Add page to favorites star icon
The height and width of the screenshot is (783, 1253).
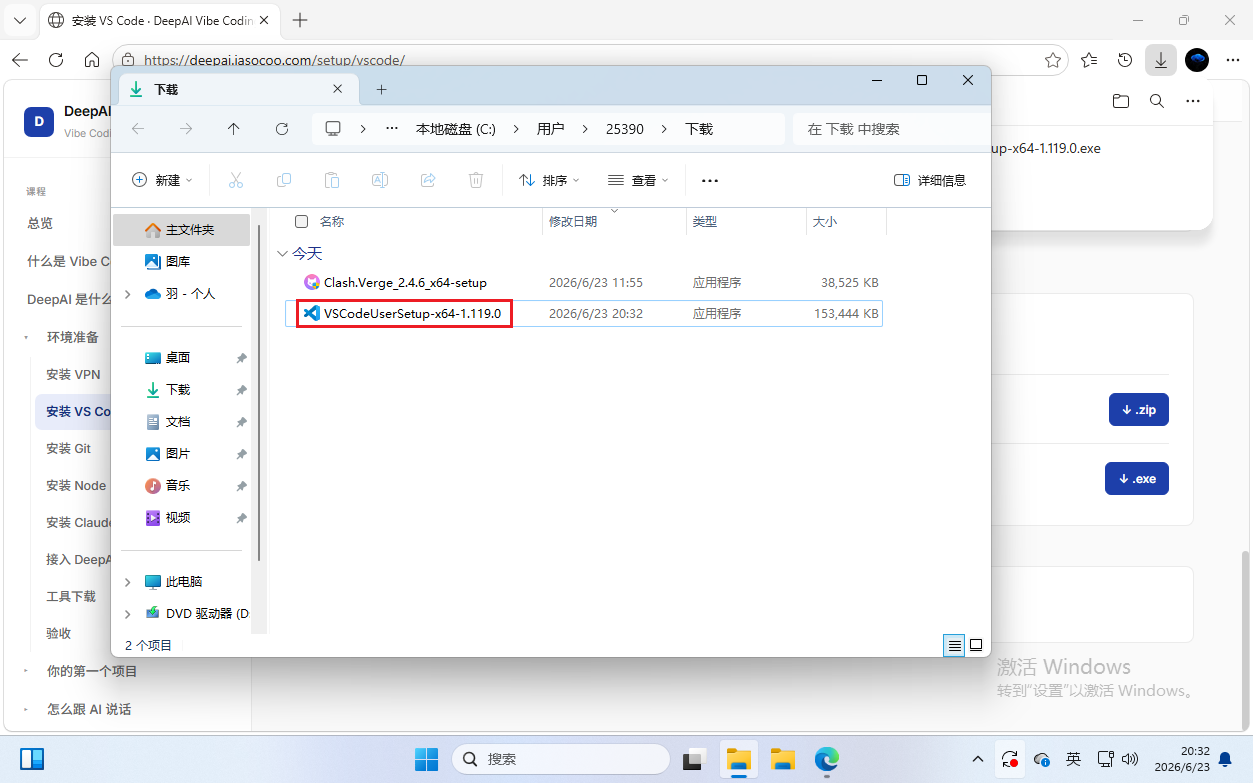pos(1053,60)
